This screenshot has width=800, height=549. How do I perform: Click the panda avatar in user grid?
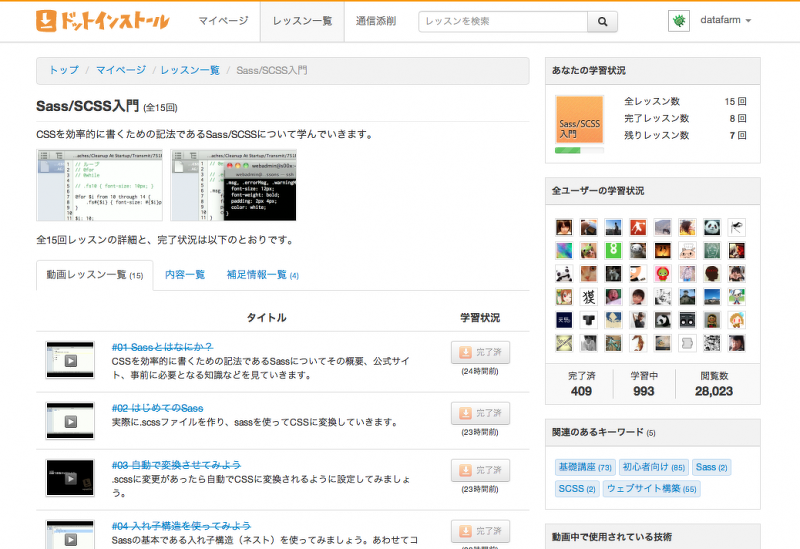point(712,227)
